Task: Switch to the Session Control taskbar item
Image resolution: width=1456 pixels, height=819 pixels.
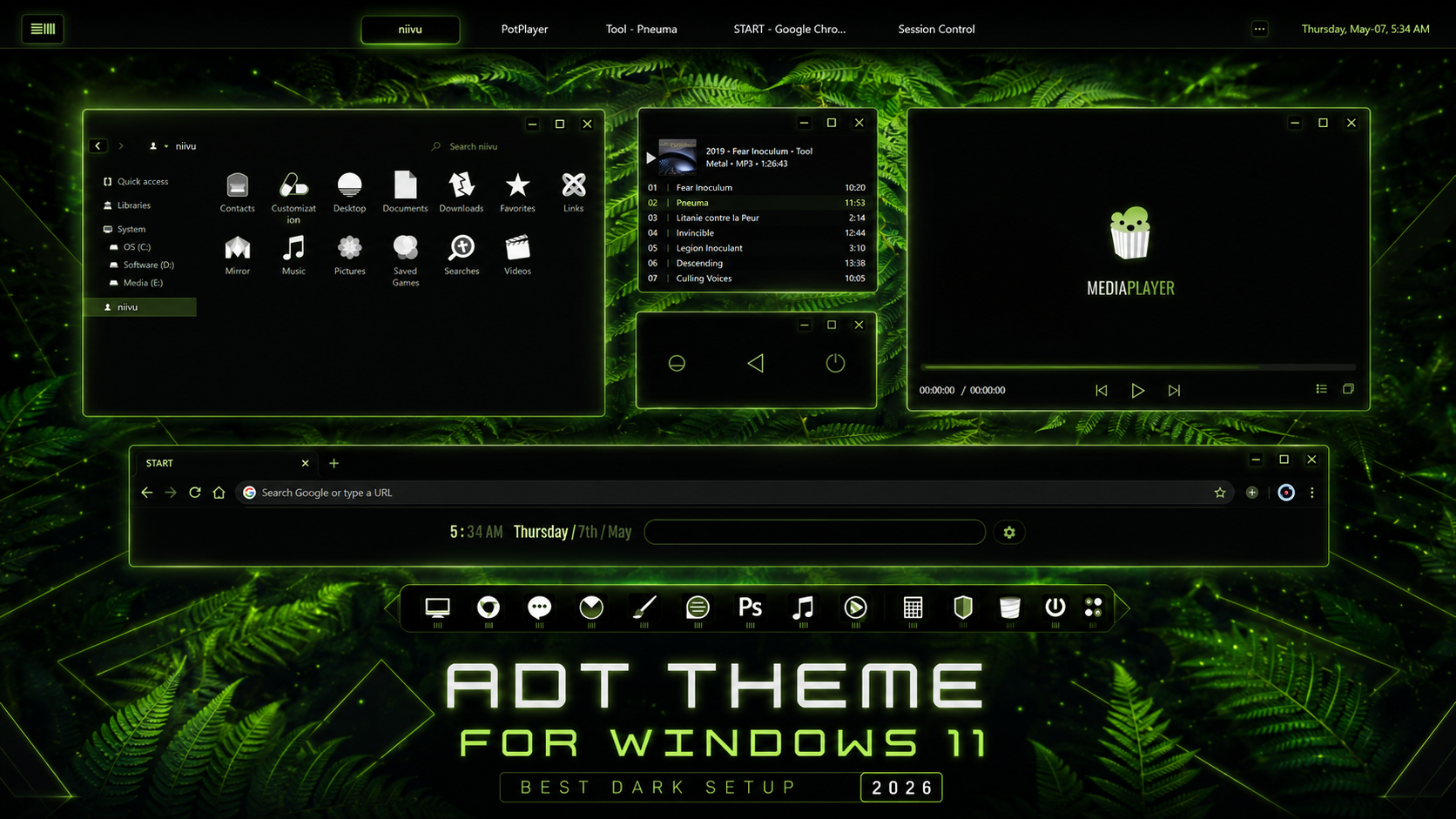Action: coord(936,29)
